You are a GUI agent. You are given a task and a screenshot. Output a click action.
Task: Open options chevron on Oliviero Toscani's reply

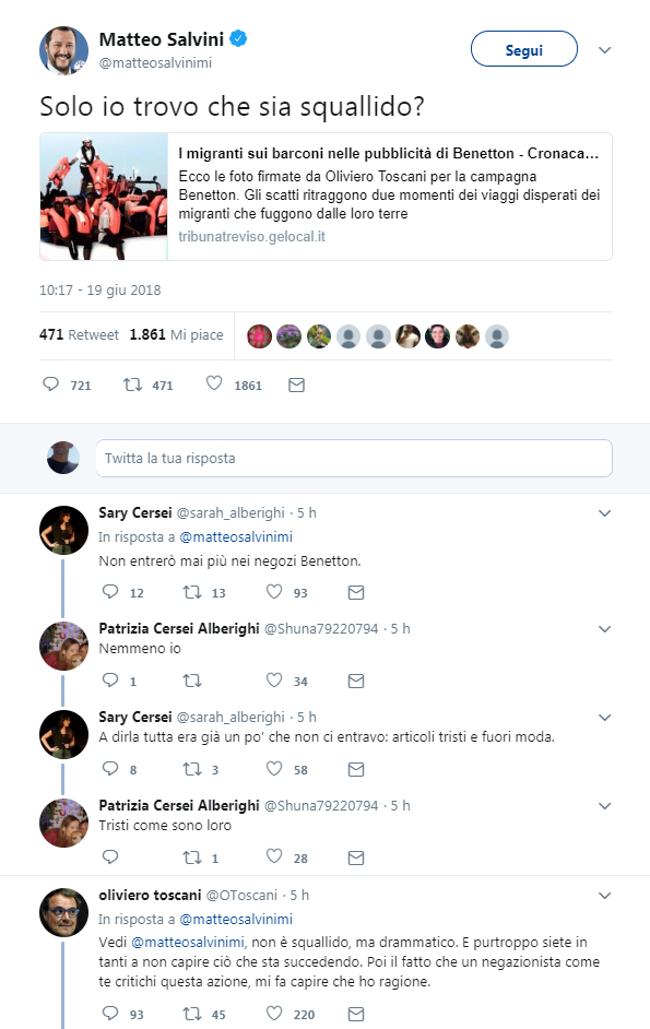coord(604,895)
